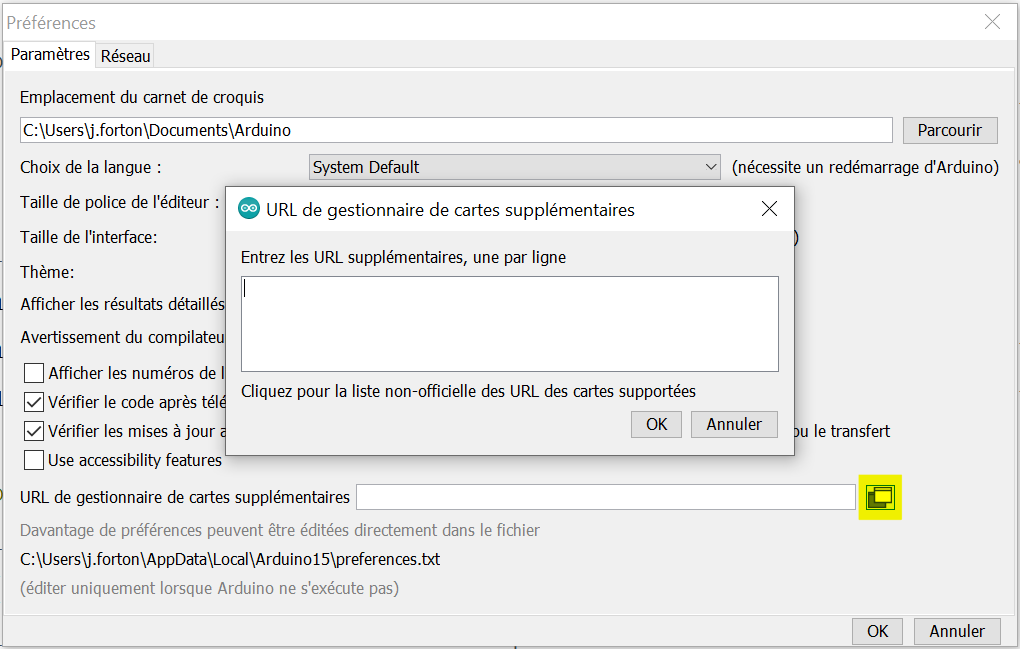This screenshot has height=649, width=1020.
Task: Click the Arduino logo in dialog title
Action: click(x=248, y=209)
